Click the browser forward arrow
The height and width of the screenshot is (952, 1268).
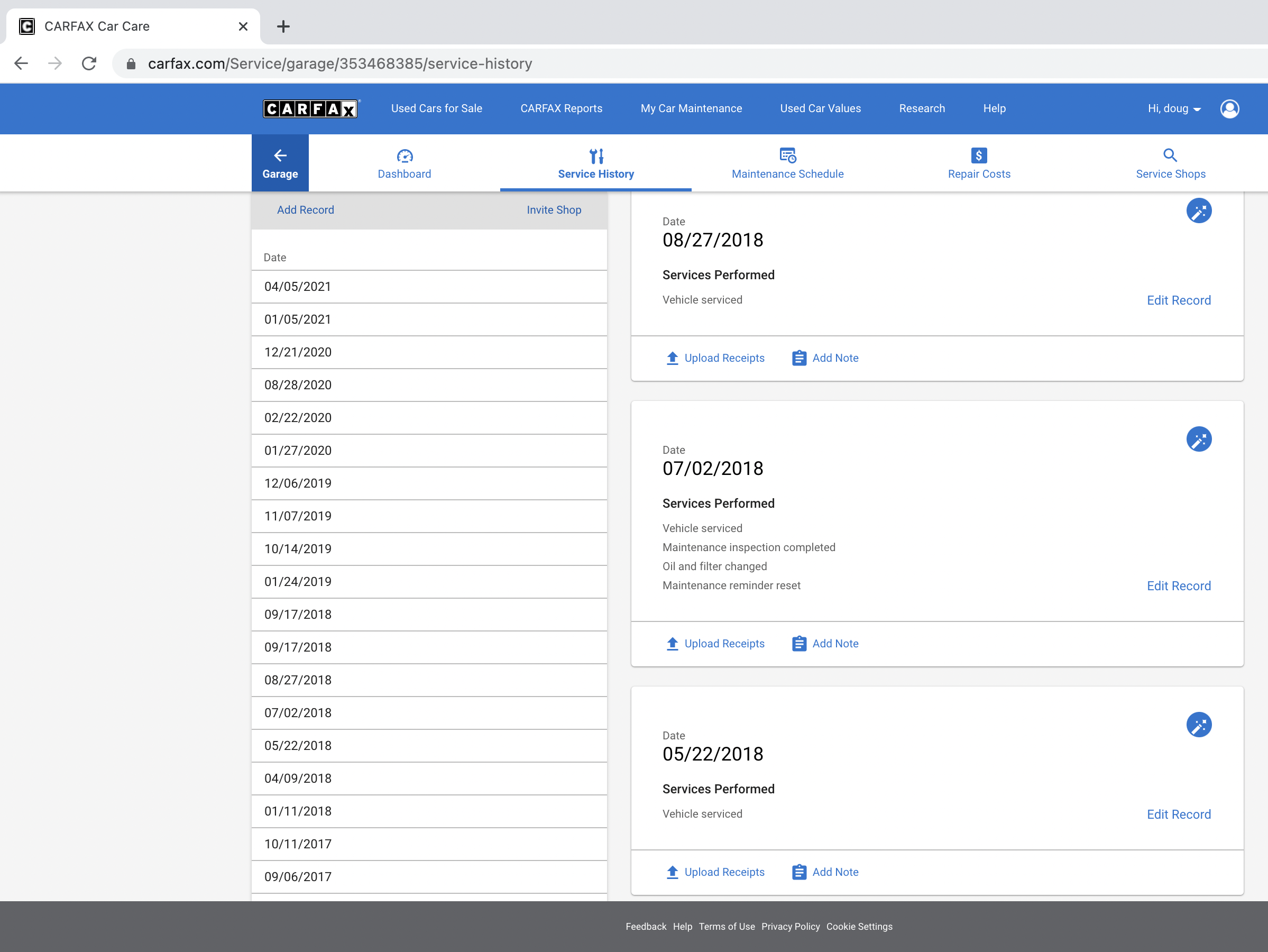pos(55,63)
